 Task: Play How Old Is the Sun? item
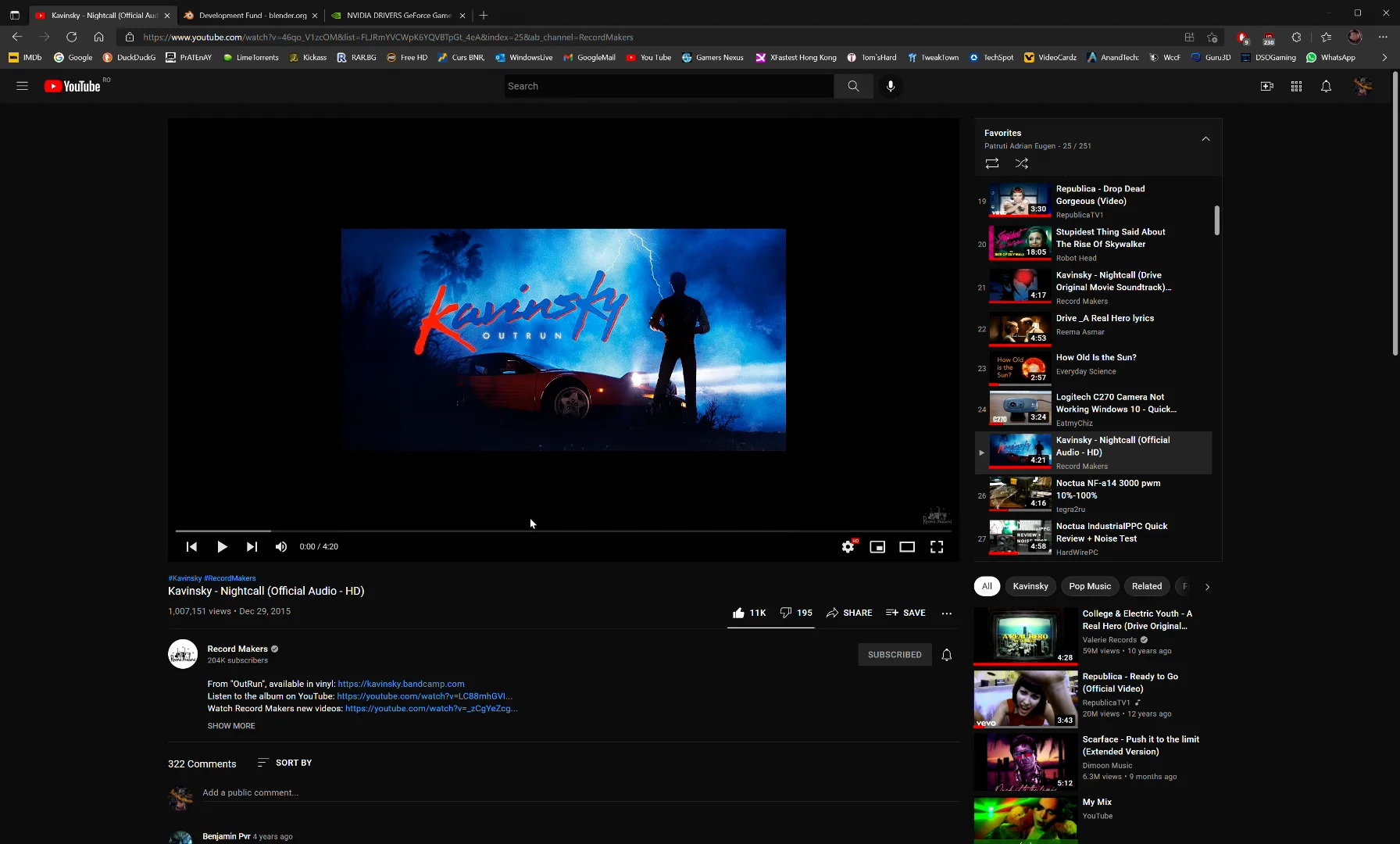[1094, 368]
